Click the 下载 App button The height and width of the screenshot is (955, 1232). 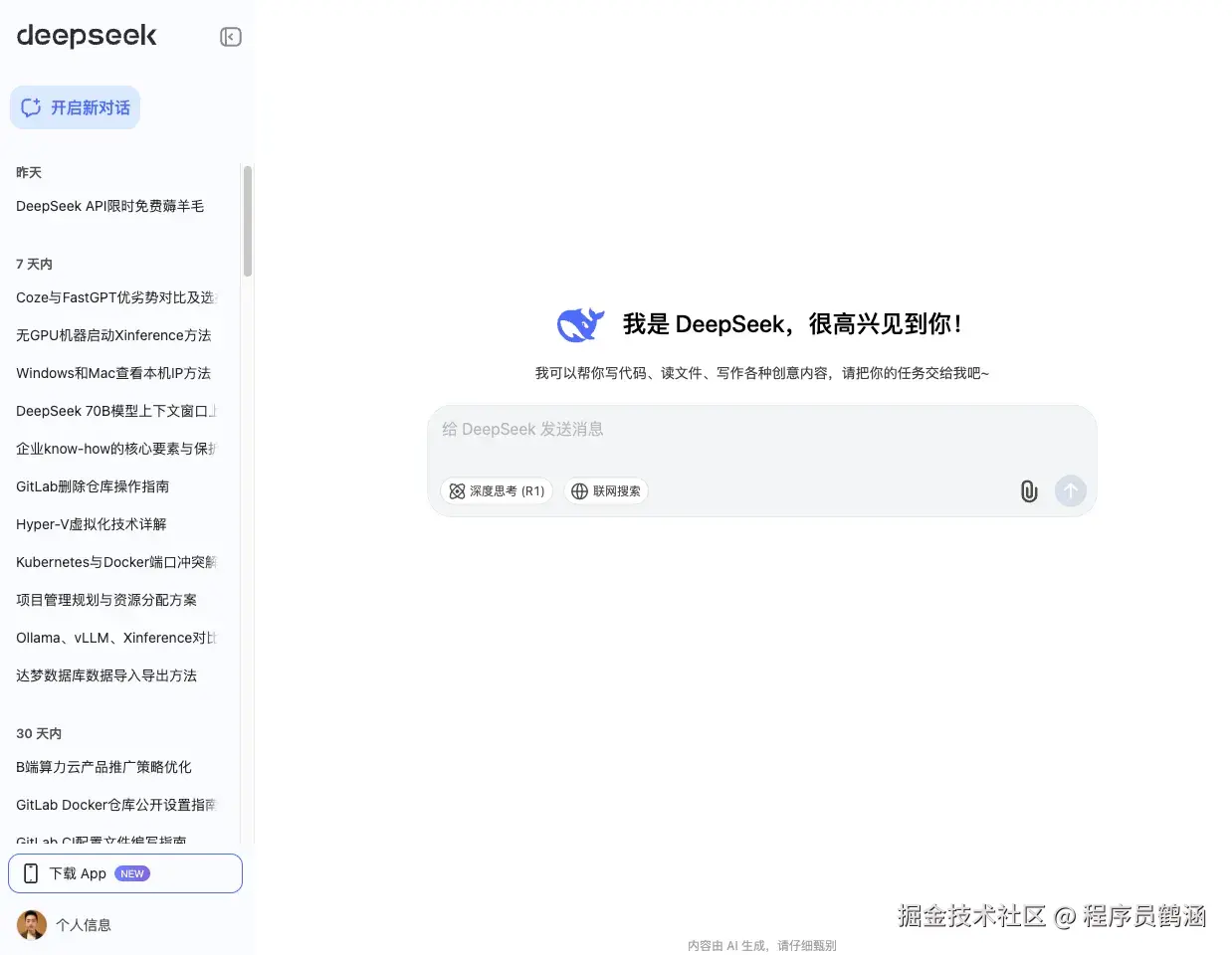coord(125,873)
